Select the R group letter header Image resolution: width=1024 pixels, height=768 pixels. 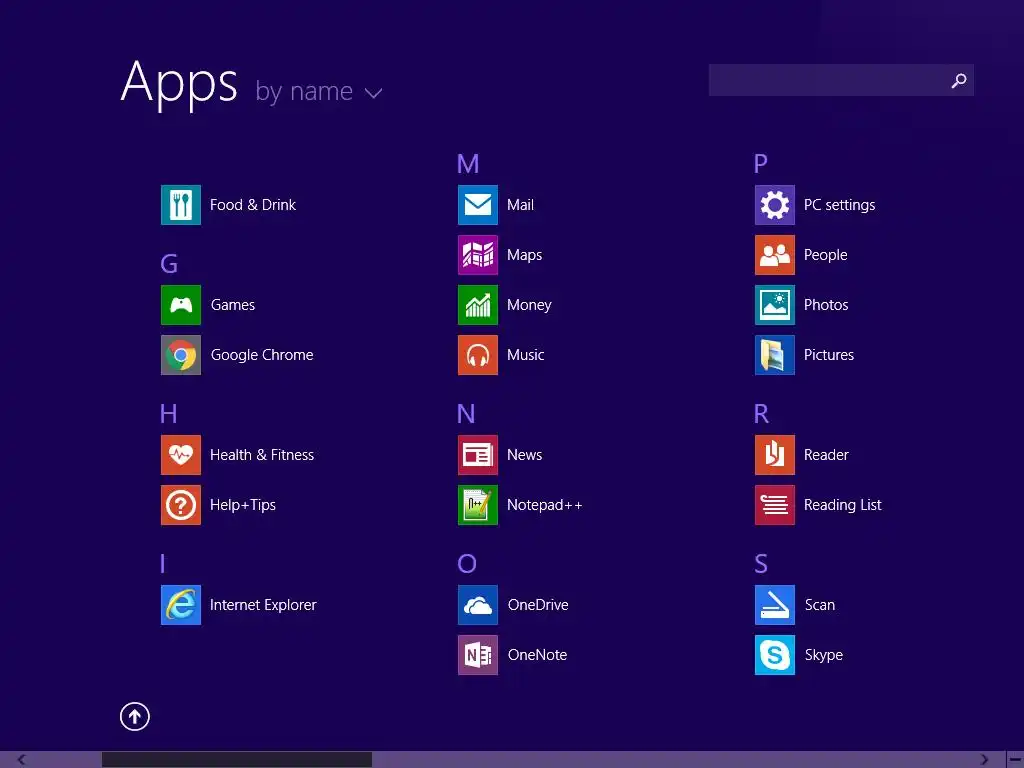click(761, 414)
